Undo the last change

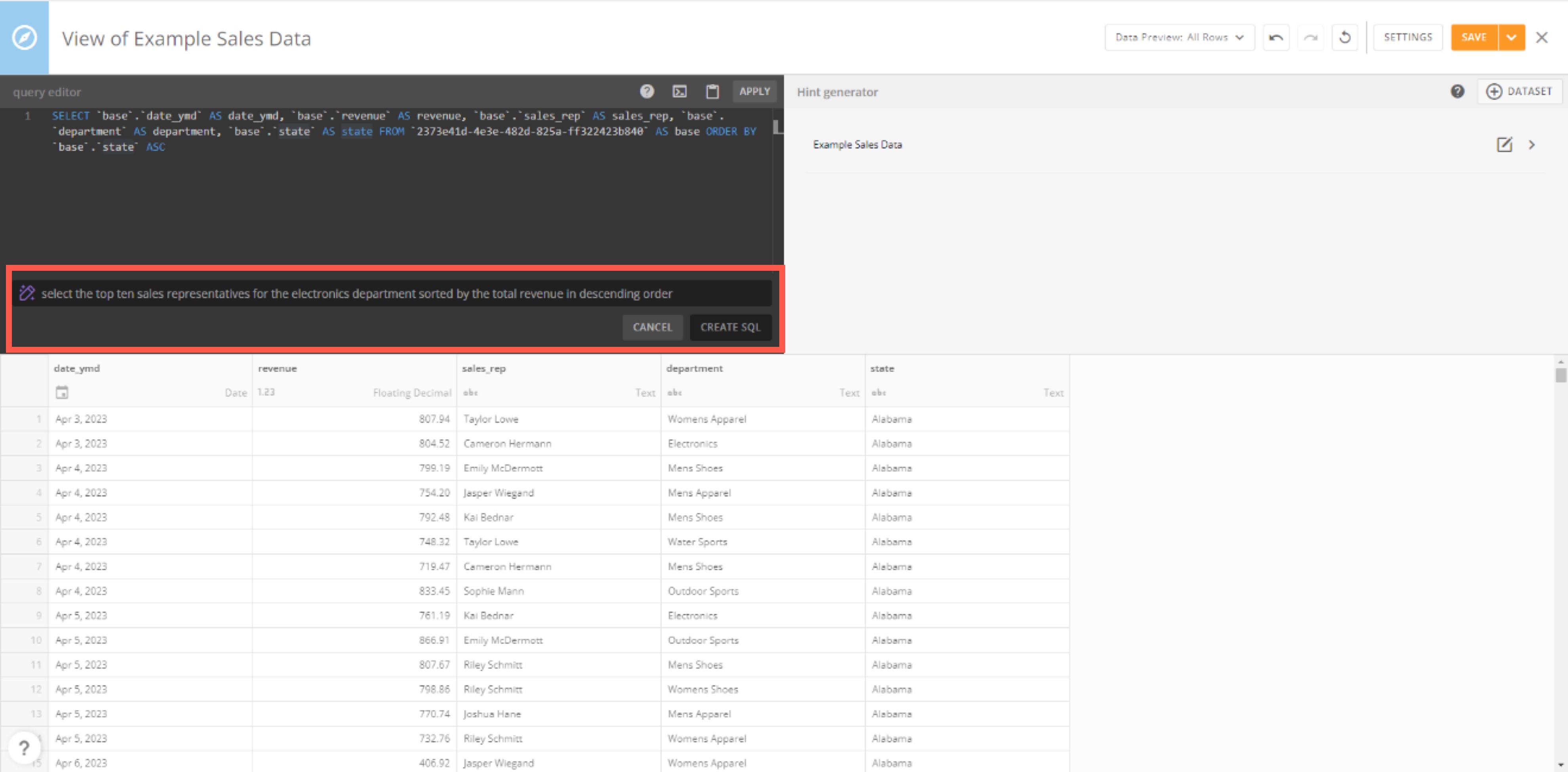(x=1276, y=37)
